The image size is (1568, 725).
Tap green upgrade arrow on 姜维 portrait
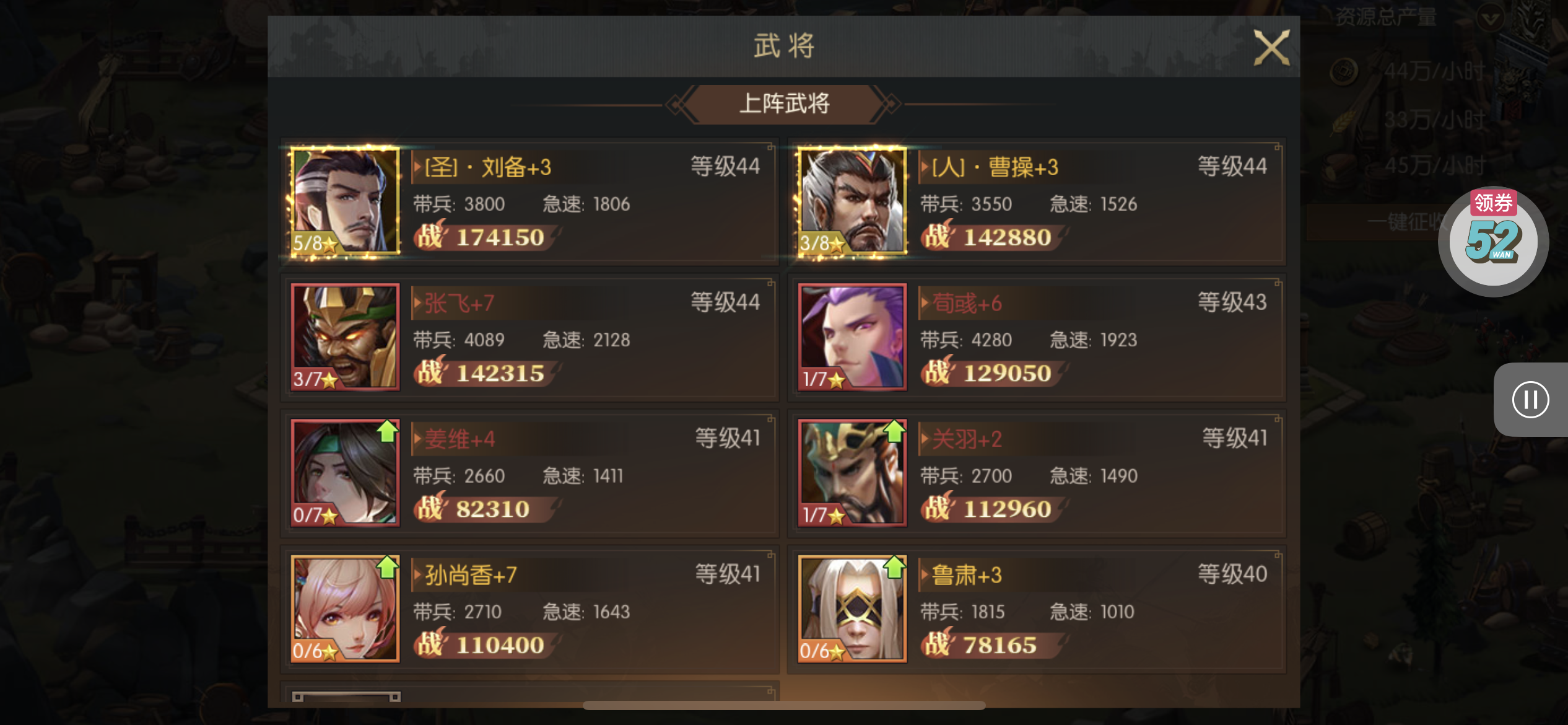pos(388,431)
